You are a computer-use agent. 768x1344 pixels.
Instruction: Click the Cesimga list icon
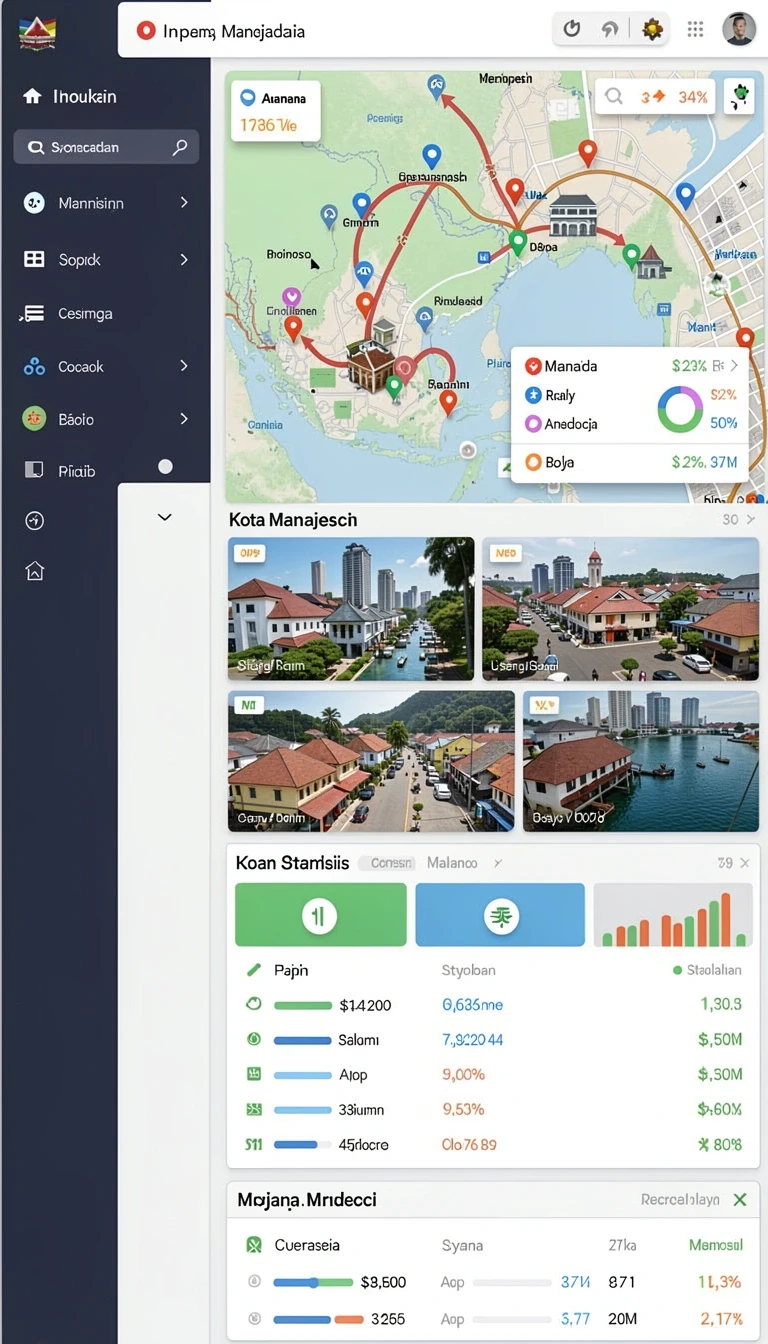pyautogui.click(x=33, y=313)
